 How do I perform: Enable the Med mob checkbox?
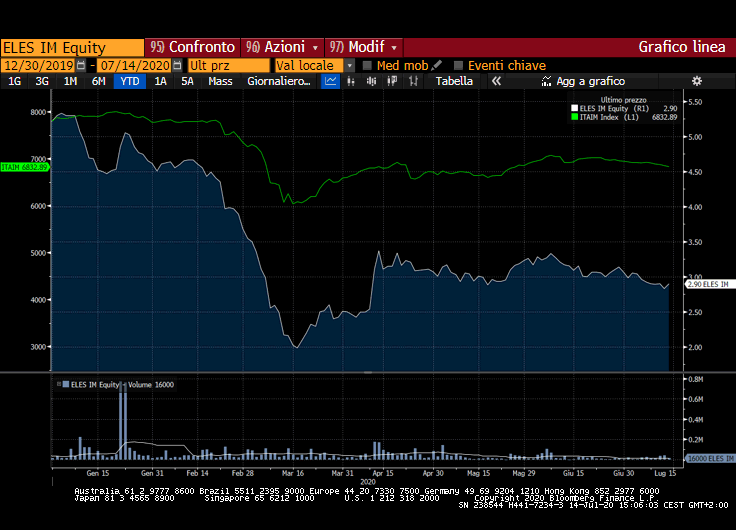(367, 65)
